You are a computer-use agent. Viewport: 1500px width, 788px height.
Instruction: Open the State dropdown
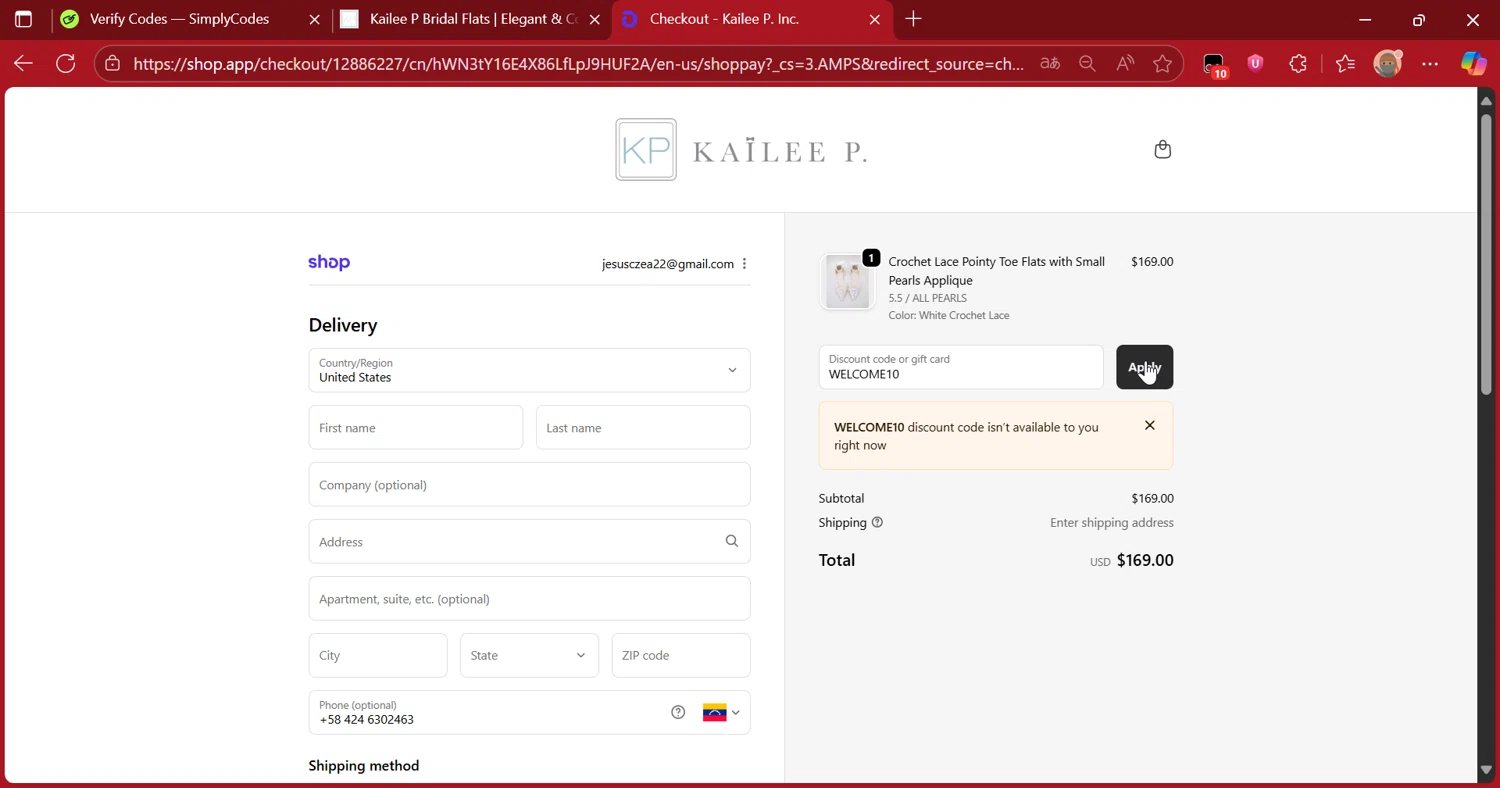tap(529, 655)
